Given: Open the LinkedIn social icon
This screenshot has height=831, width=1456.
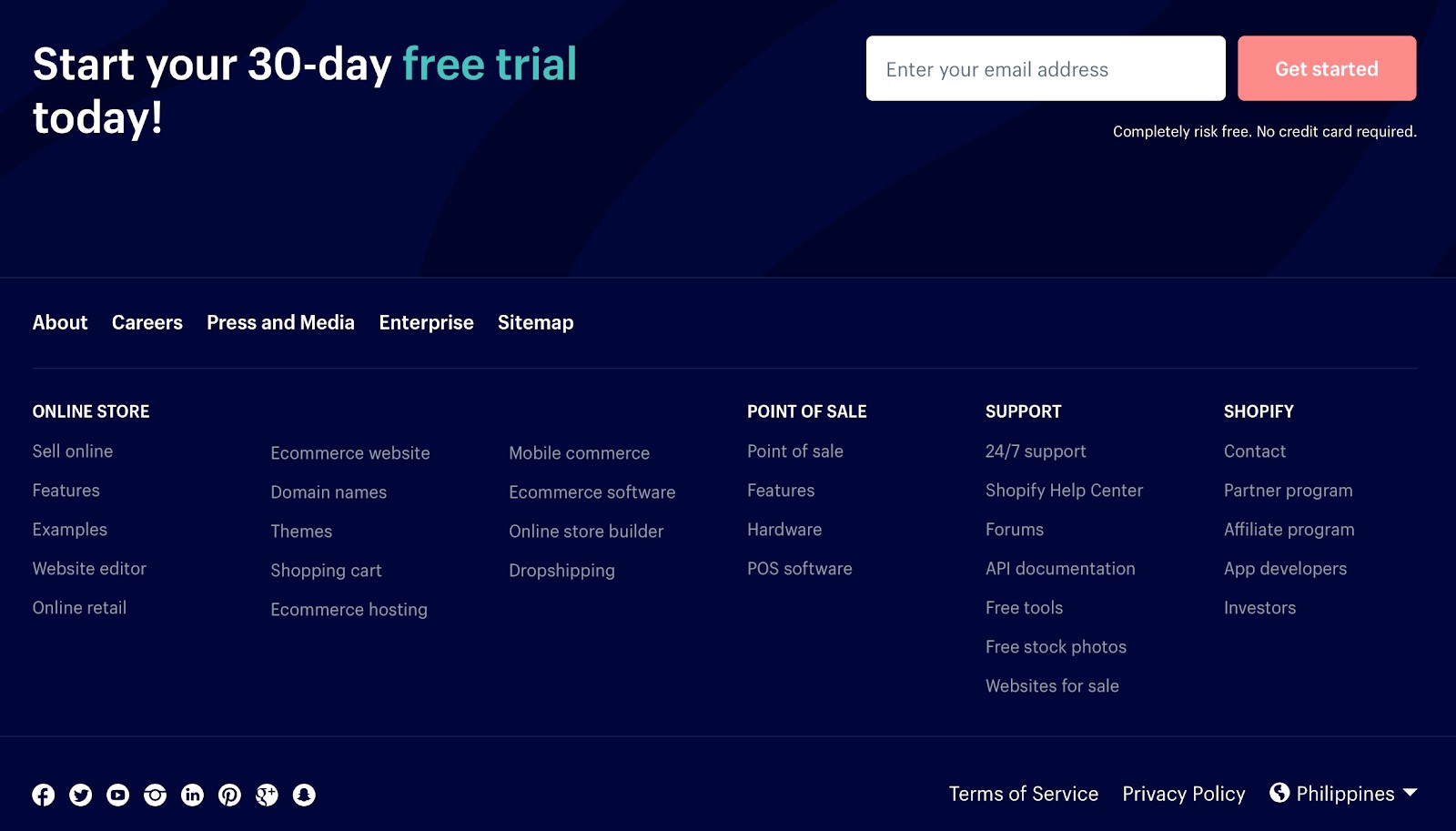Looking at the screenshot, I should 193,795.
